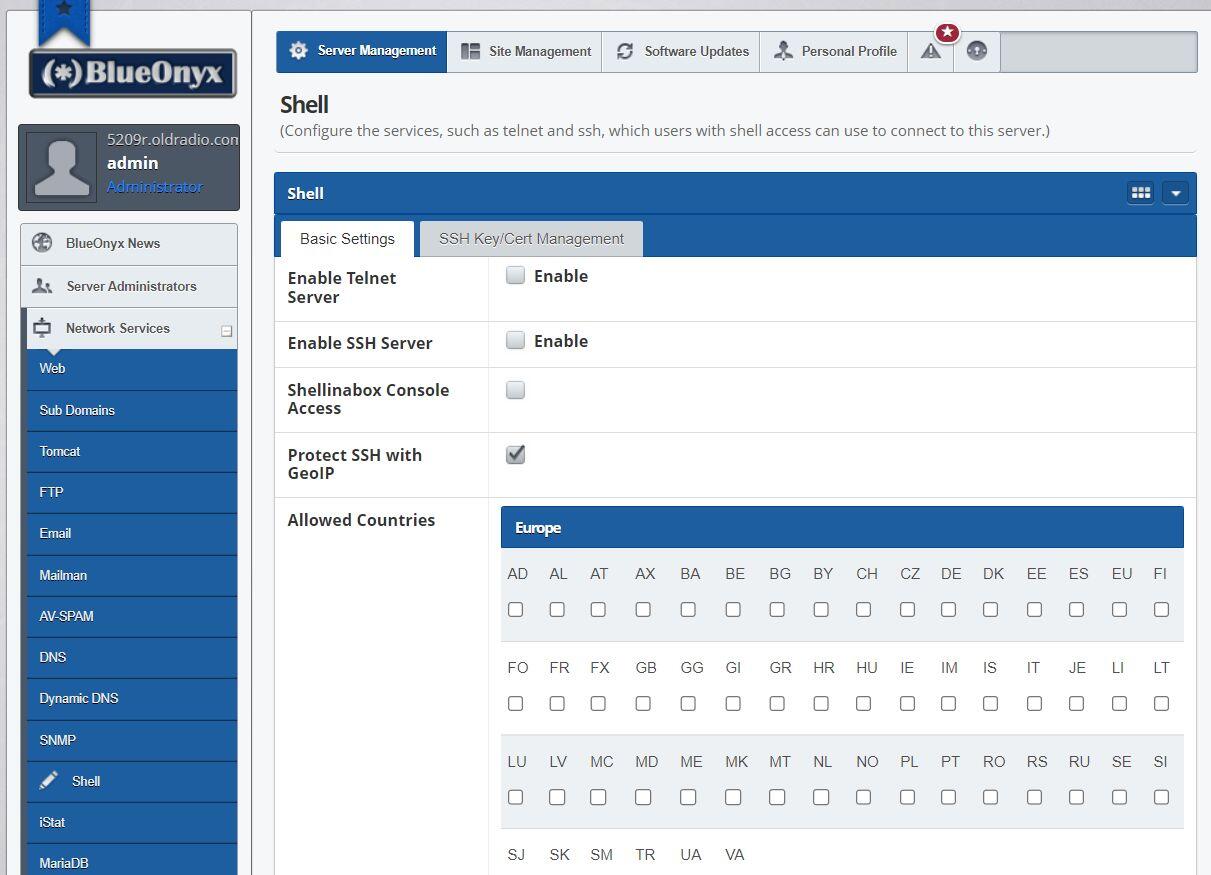Open Tomcat settings in sidebar
This screenshot has width=1211, height=875.
(x=132, y=452)
